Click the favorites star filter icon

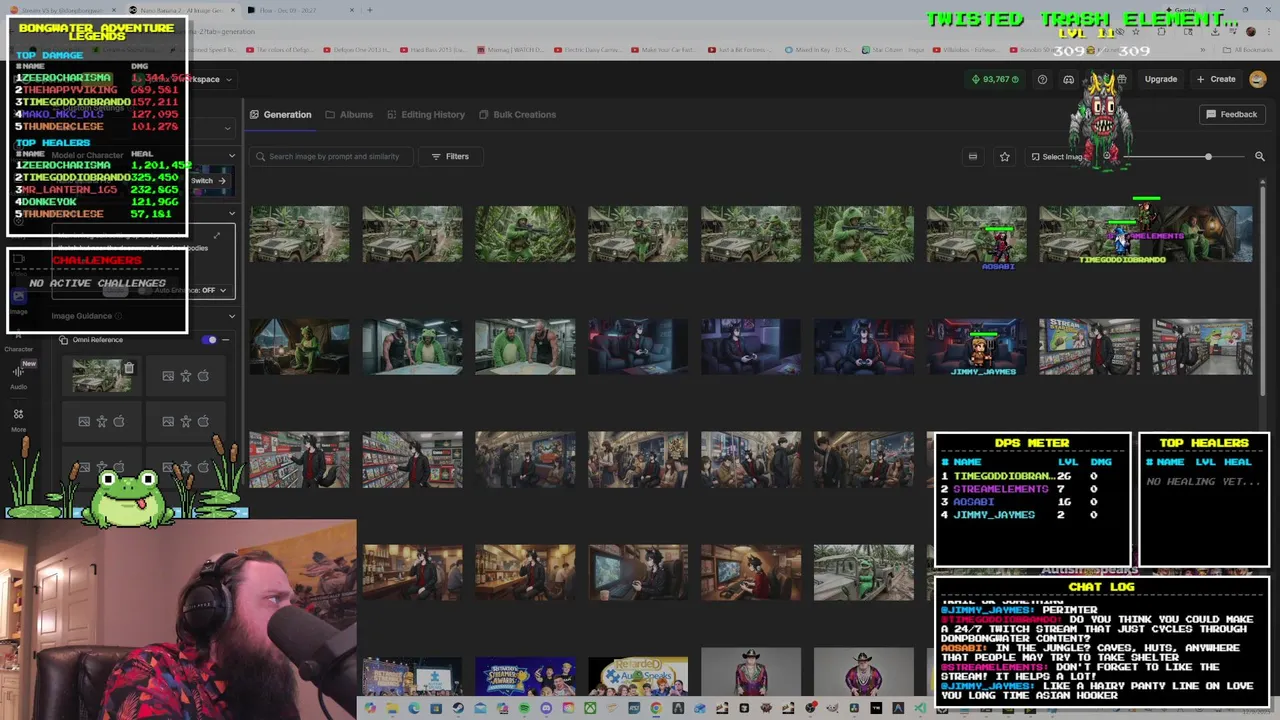[1004, 156]
